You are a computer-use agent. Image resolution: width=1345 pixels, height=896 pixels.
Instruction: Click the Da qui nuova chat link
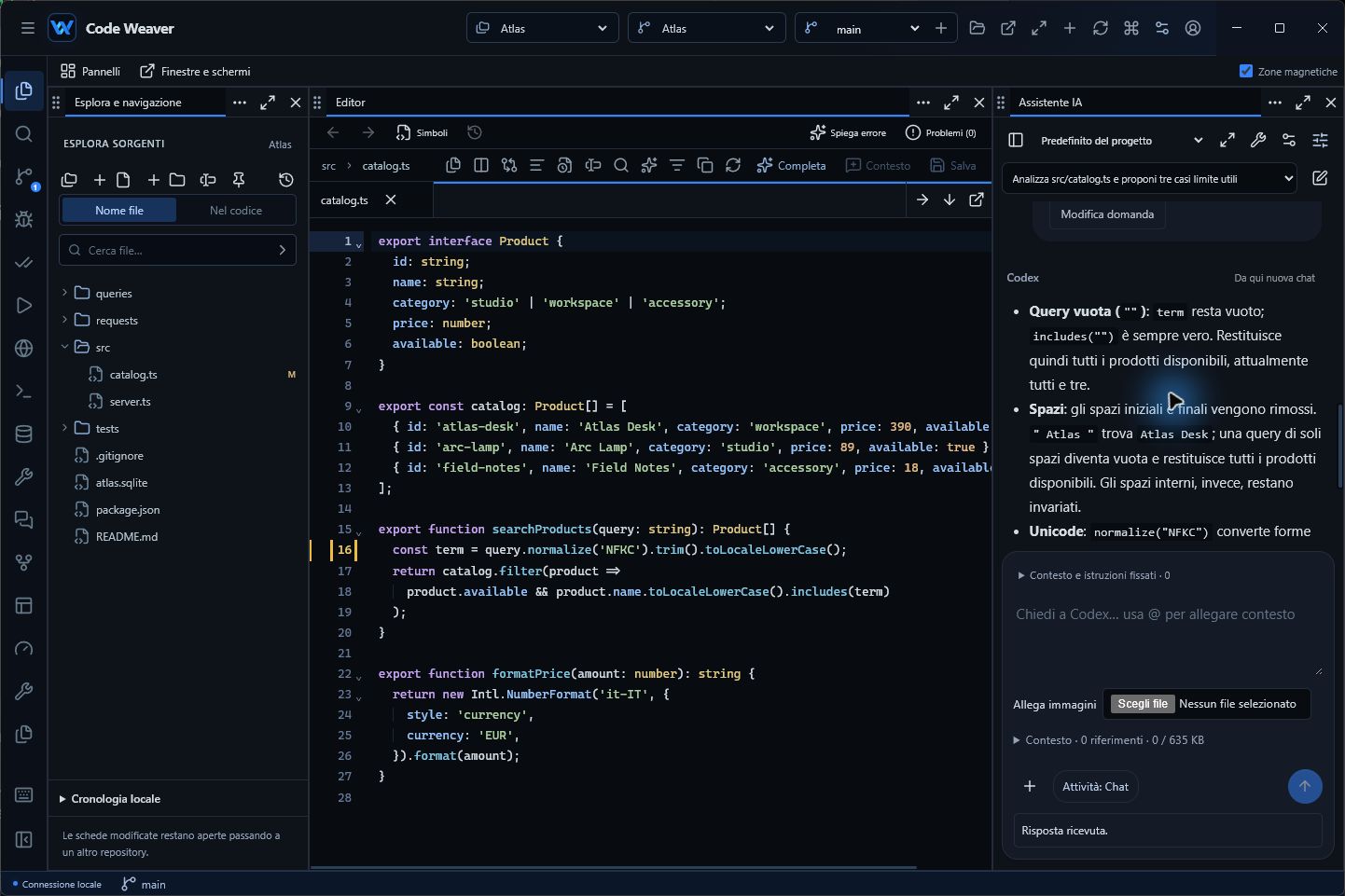pyautogui.click(x=1274, y=278)
